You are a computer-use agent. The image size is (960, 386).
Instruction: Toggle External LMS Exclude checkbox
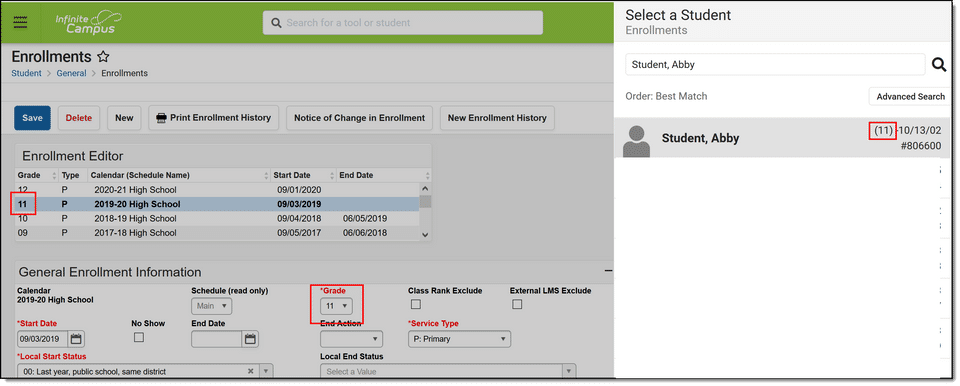[x=517, y=304]
